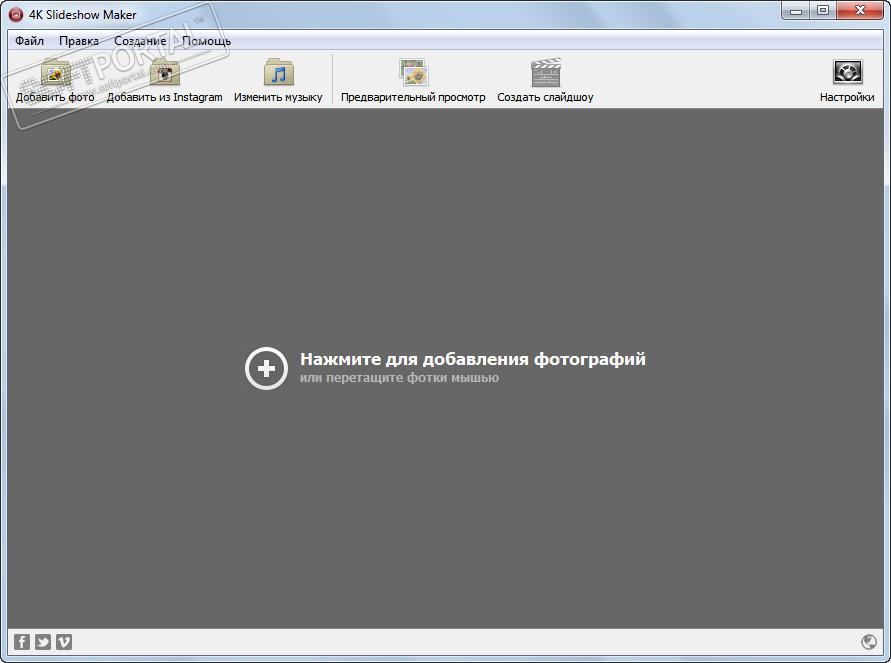Open the Создание menu

(140, 41)
